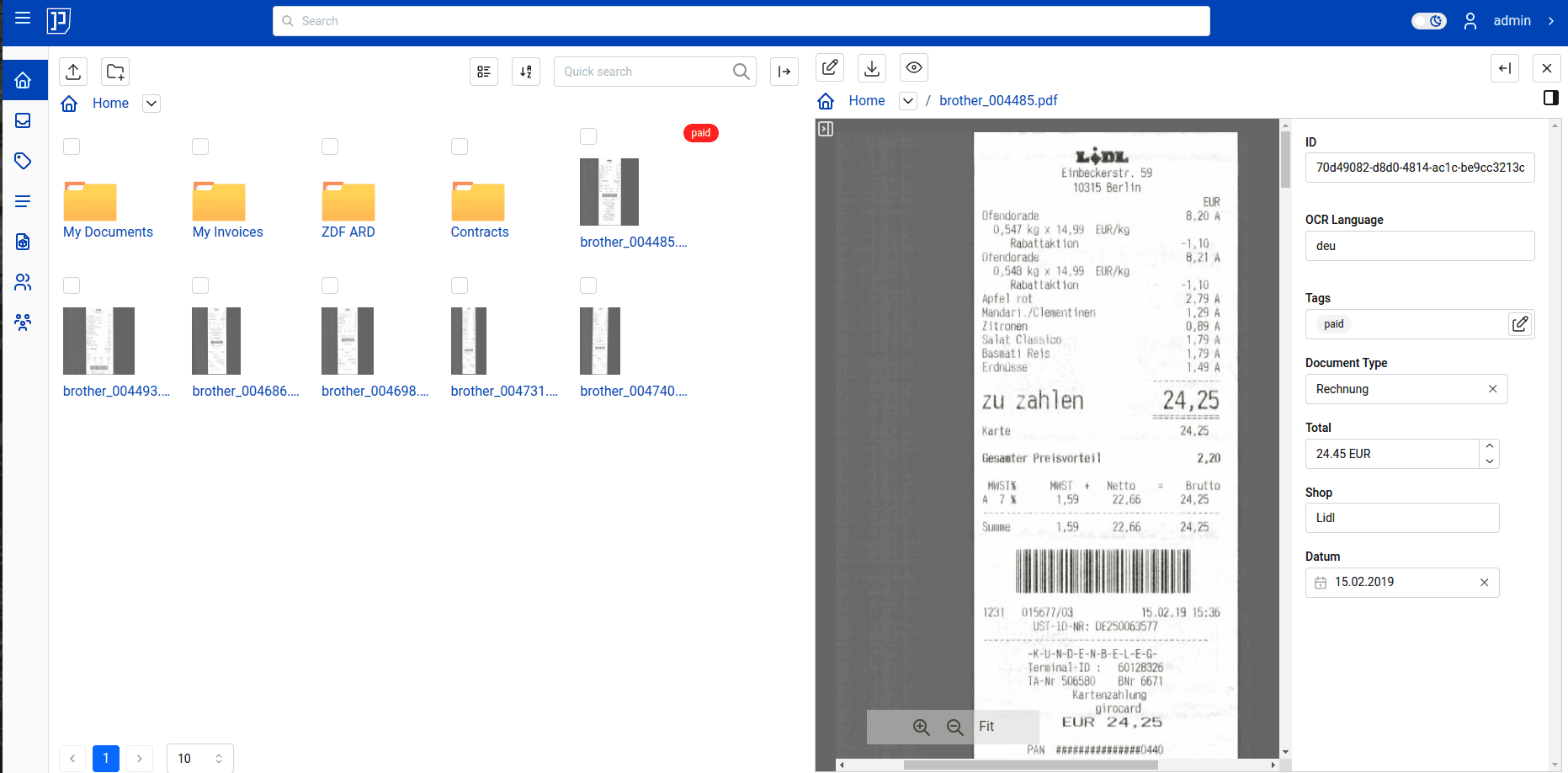Click the zoom in magnifier on the receipt viewer
The width and height of the screenshot is (1568, 773).
[921, 727]
